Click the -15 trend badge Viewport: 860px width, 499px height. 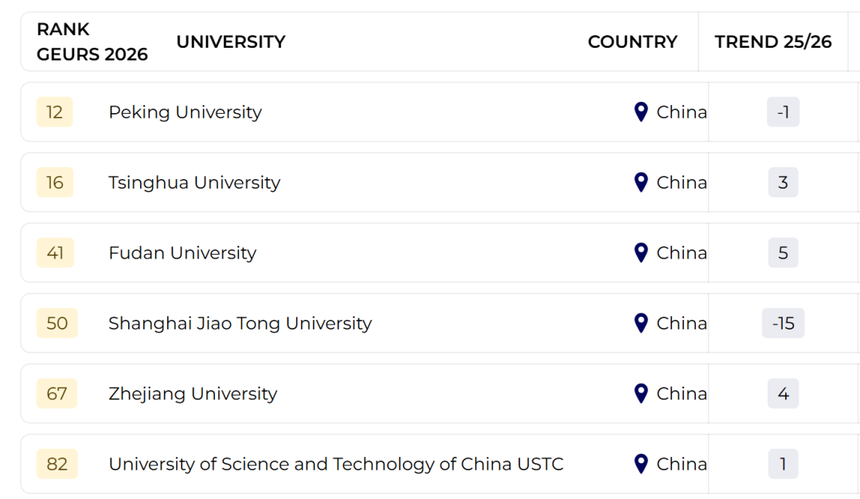click(783, 323)
